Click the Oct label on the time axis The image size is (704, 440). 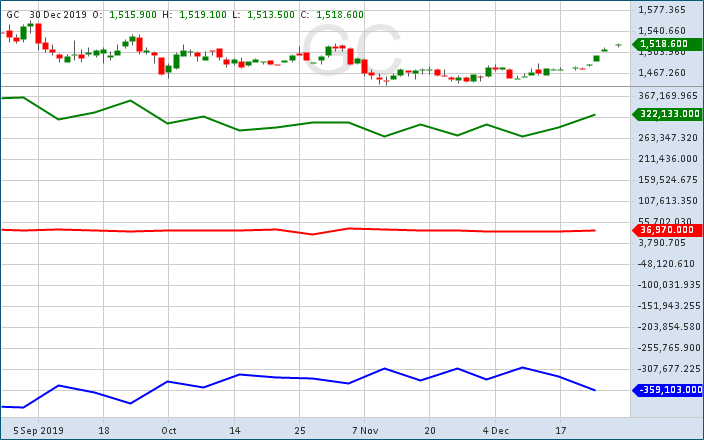click(x=169, y=431)
